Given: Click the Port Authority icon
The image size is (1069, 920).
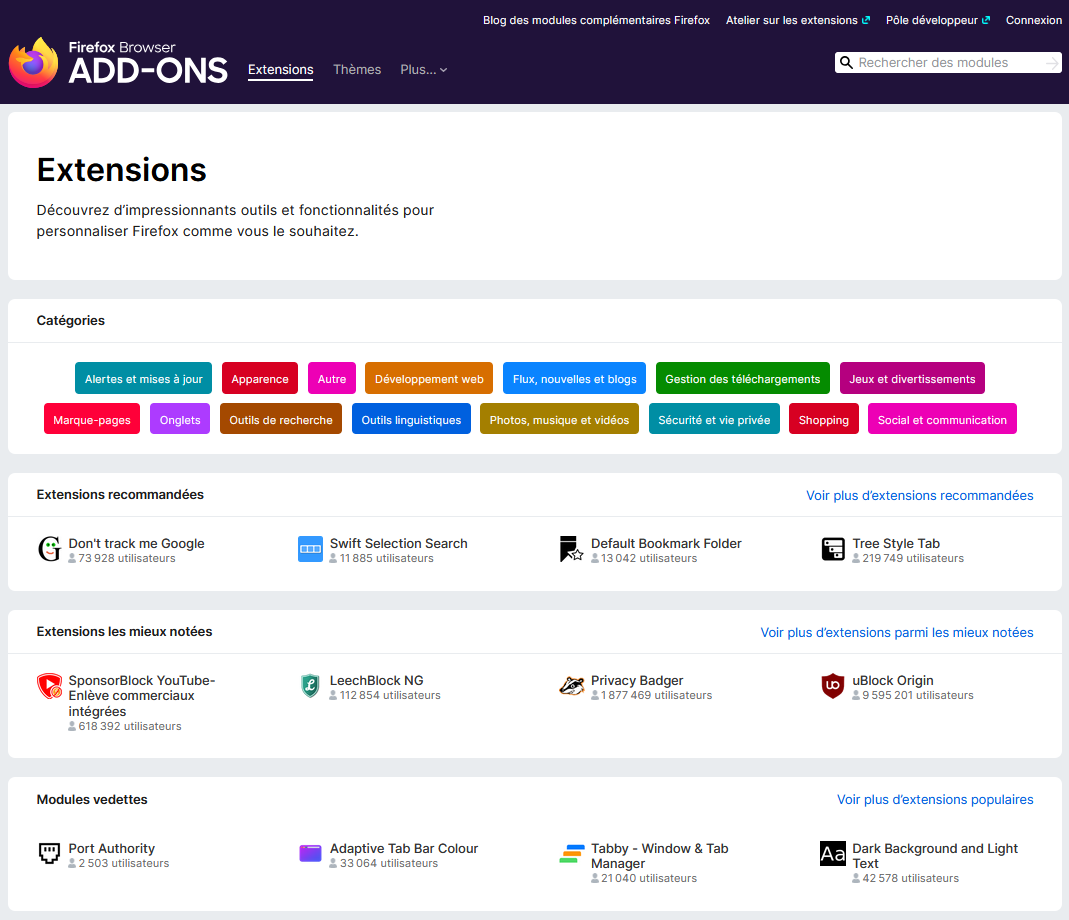Looking at the screenshot, I should (49, 853).
